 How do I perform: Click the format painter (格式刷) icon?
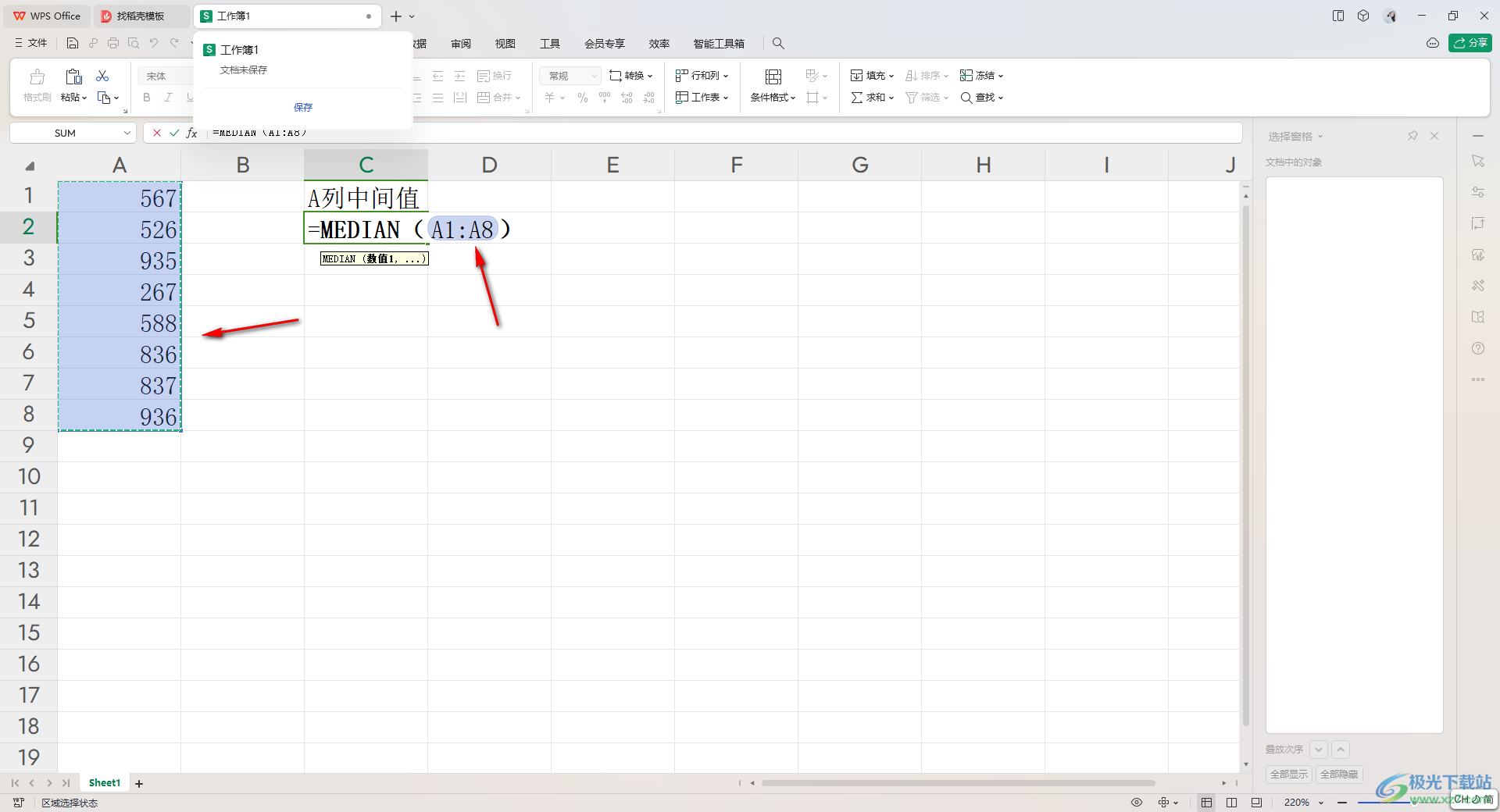37,77
